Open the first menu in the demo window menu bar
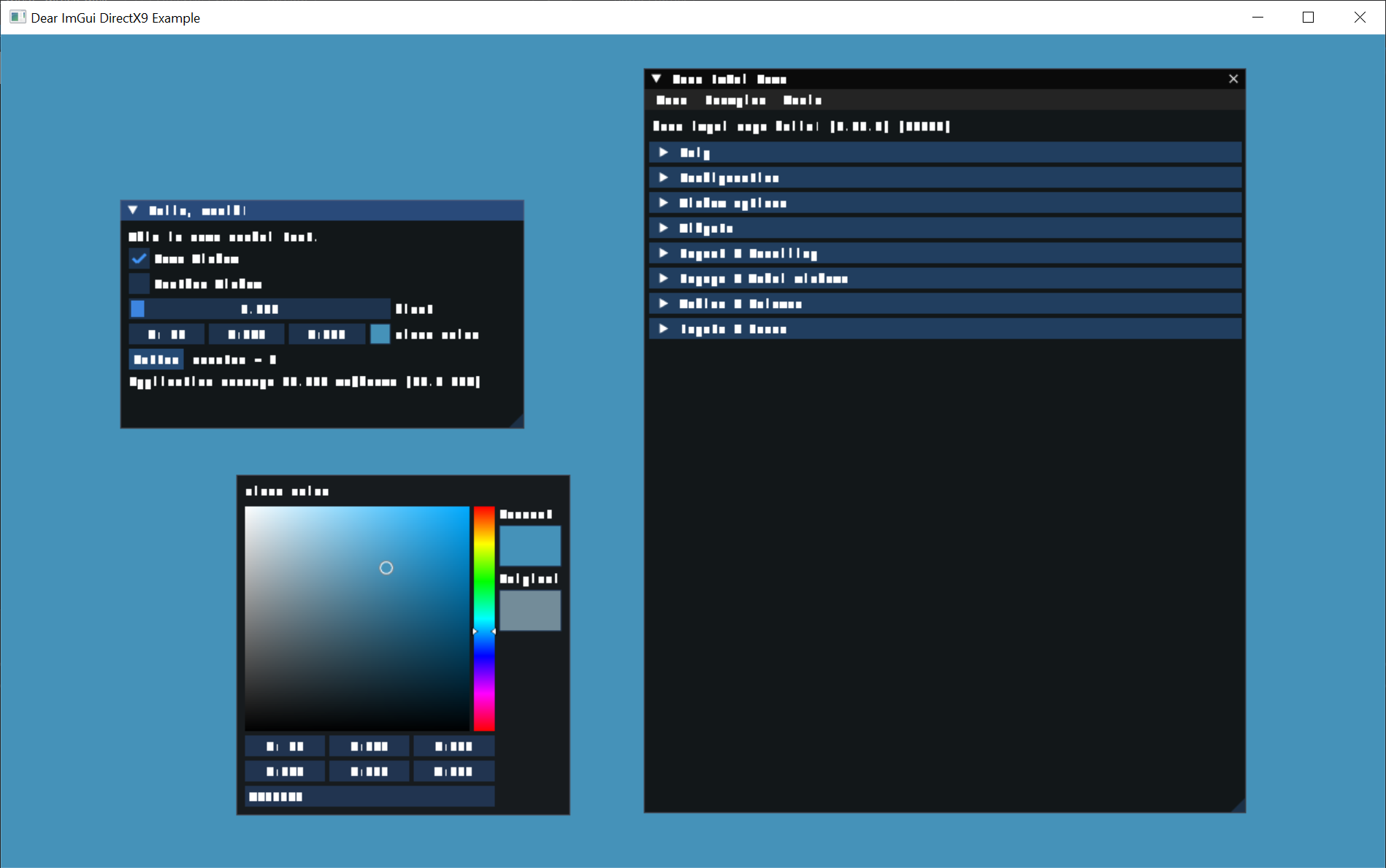Viewport: 1386px width, 868px height. [672, 100]
